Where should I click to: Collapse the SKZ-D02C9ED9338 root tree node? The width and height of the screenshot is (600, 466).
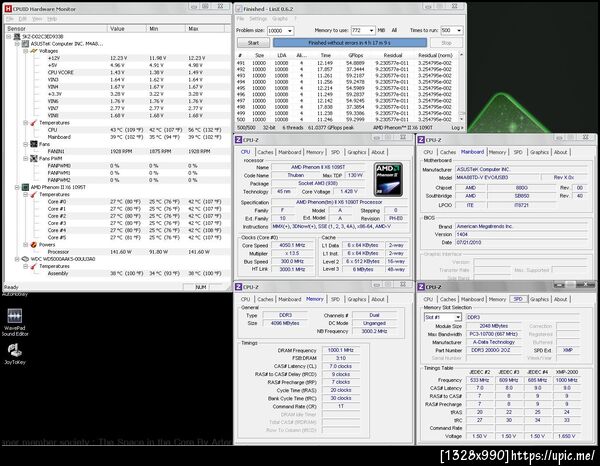click(x=9, y=36)
